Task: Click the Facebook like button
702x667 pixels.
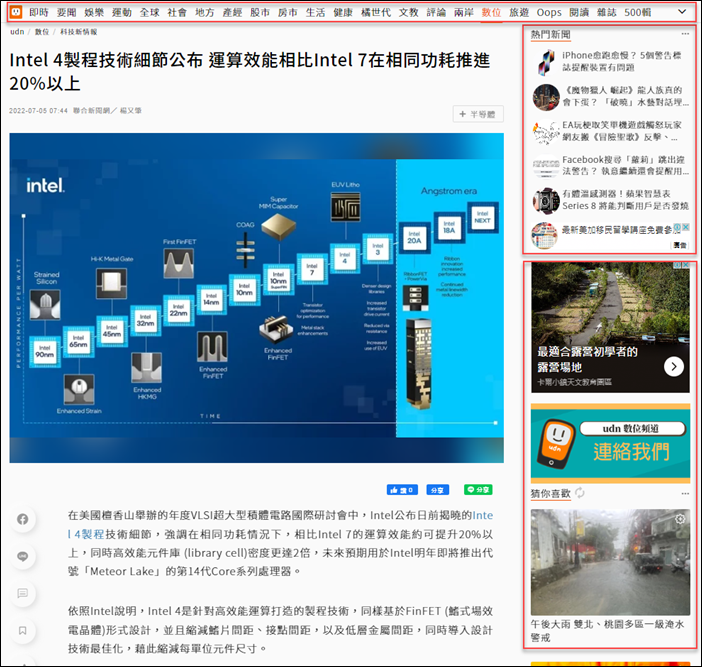Action: (x=402, y=490)
